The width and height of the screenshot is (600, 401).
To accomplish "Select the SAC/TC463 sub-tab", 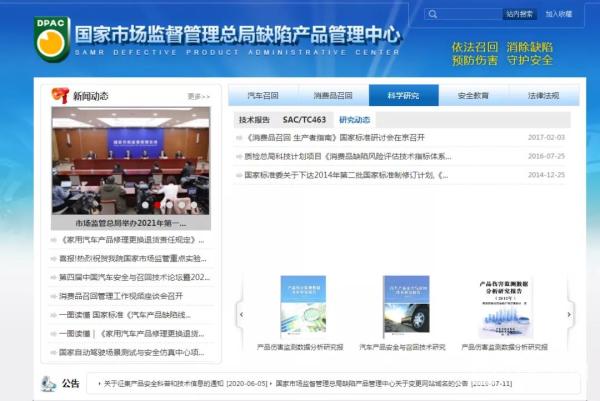I will 304,119.
